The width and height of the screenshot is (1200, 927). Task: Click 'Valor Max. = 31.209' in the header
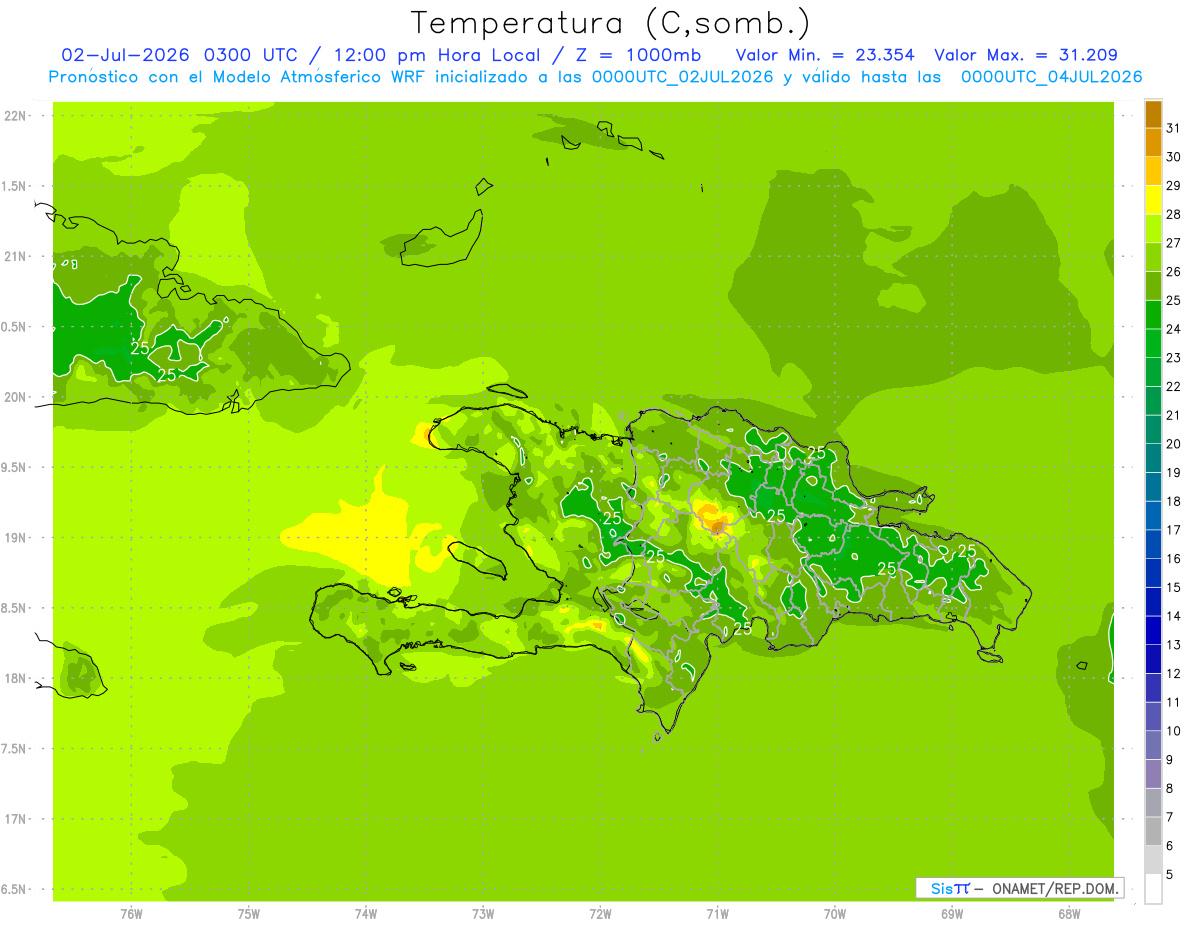1026,55
